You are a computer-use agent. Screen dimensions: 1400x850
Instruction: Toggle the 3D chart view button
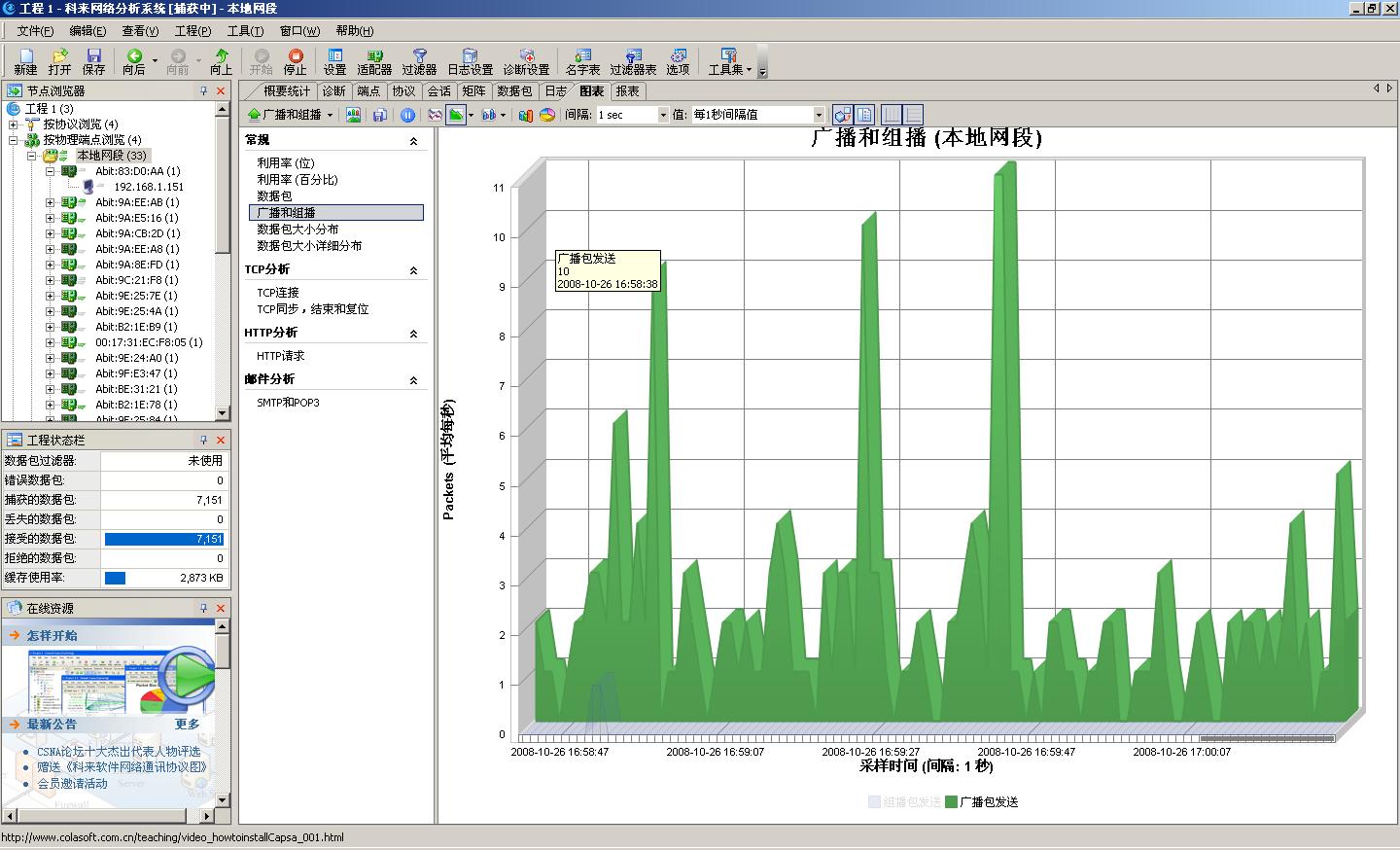pyautogui.click(x=842, y=115)
